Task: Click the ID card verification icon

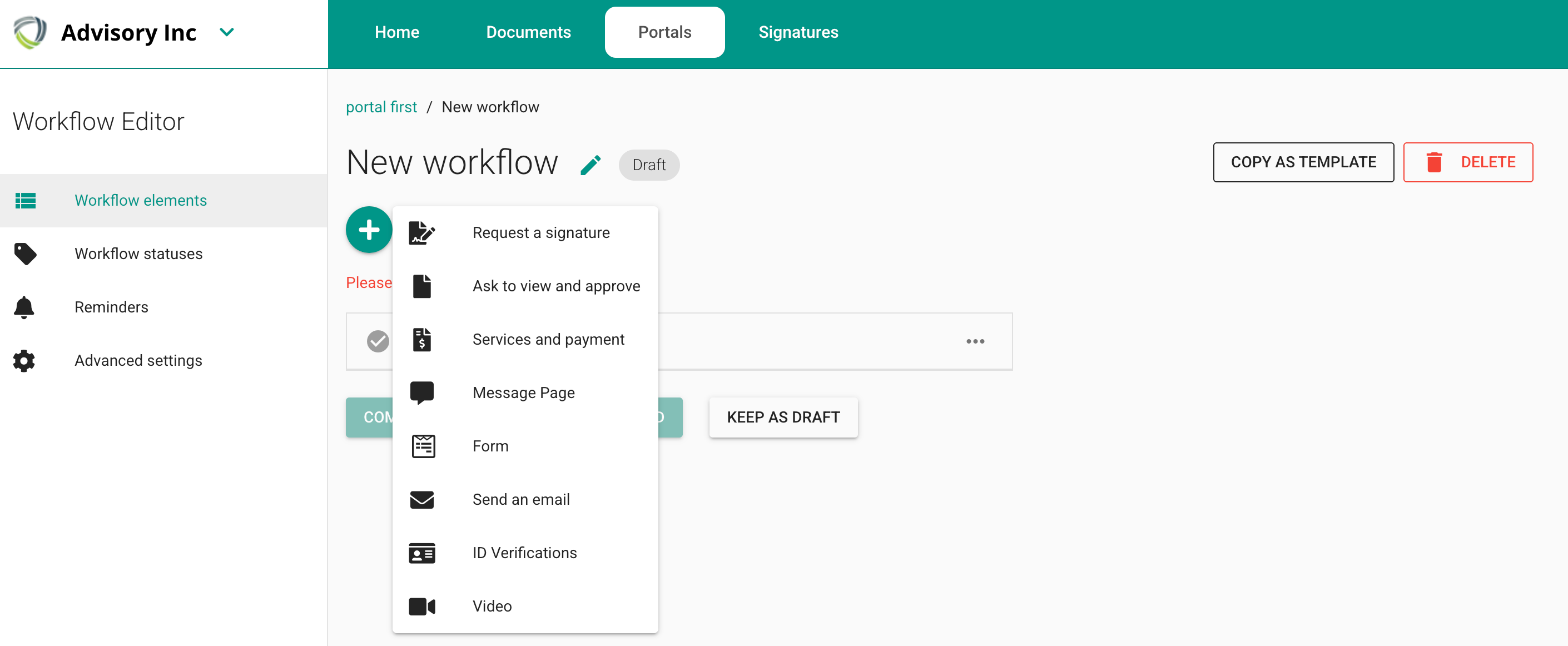Action: tap(421, 552)
